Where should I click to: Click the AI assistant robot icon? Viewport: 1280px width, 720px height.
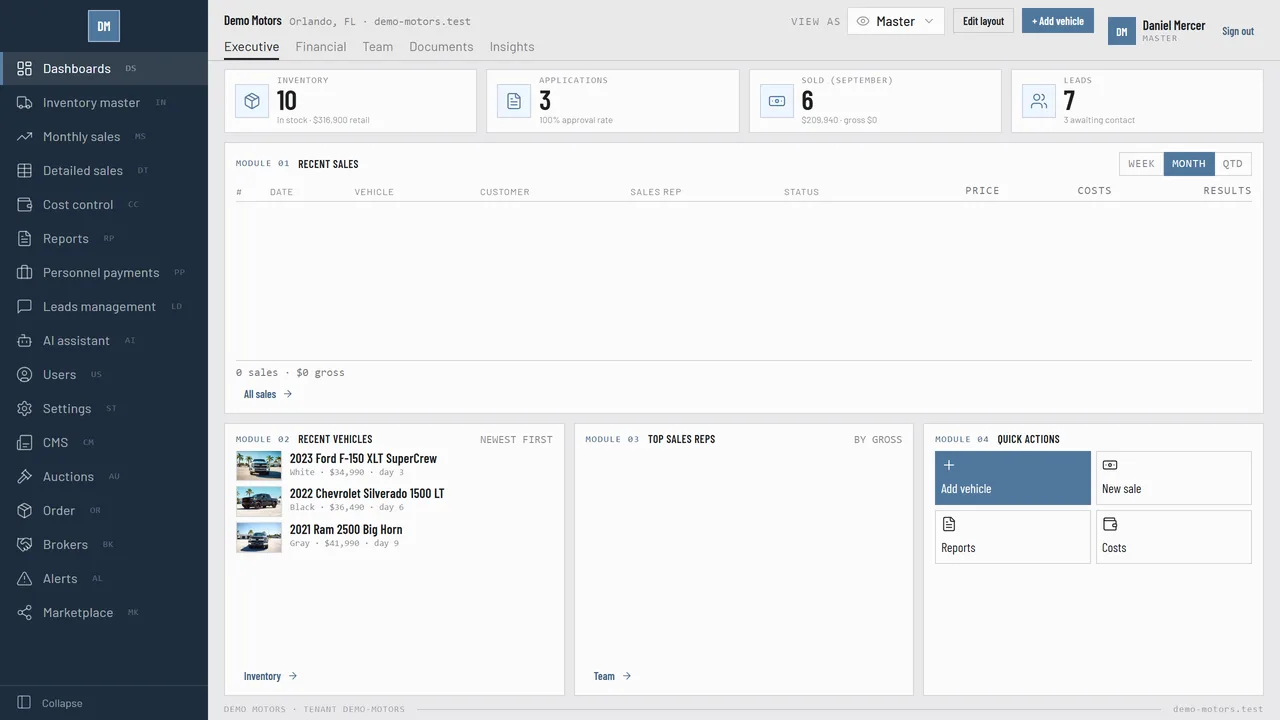pyautogui.click(x=25, y=341)
